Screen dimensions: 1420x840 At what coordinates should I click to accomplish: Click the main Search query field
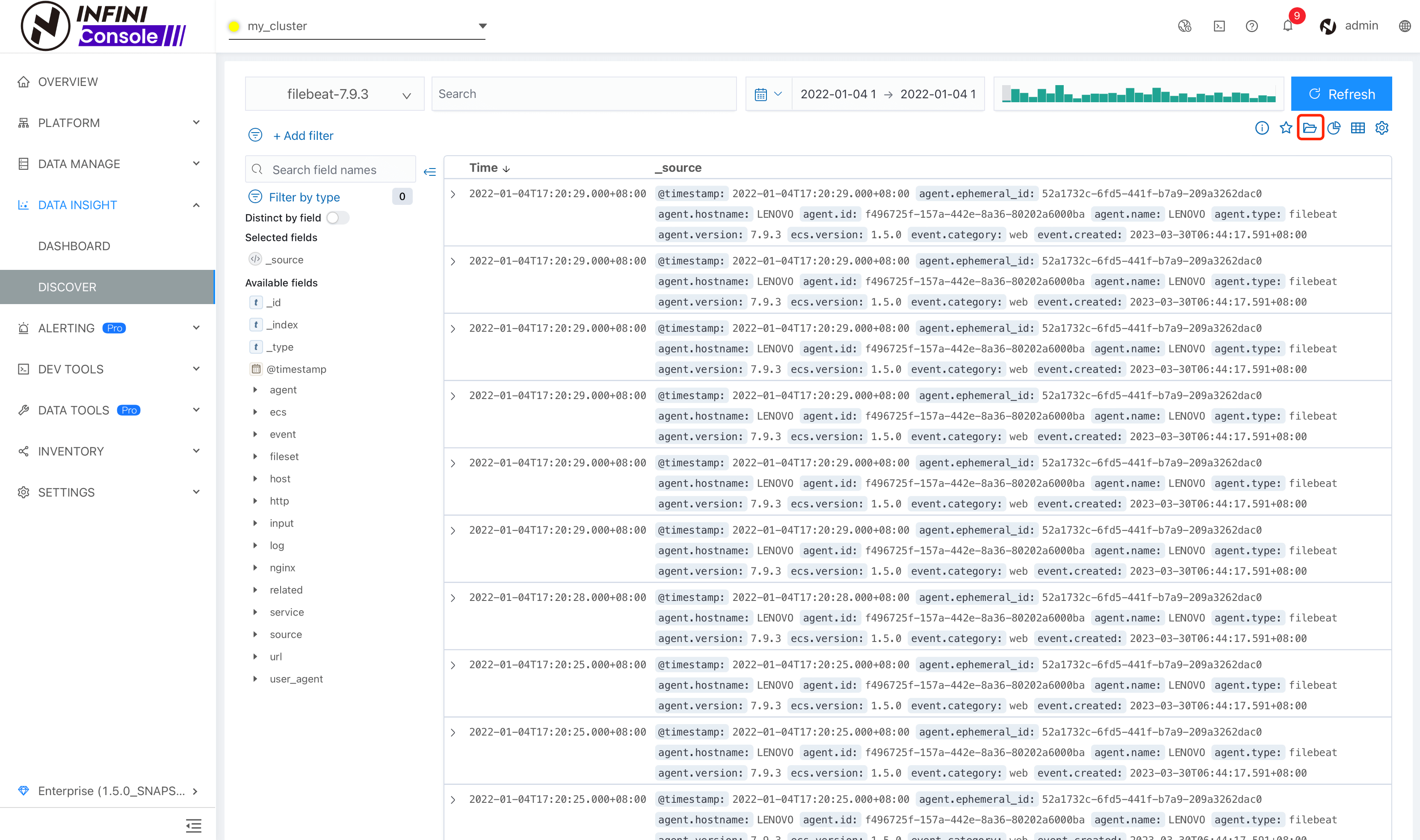pyautogui.click(x=584, y=94)
